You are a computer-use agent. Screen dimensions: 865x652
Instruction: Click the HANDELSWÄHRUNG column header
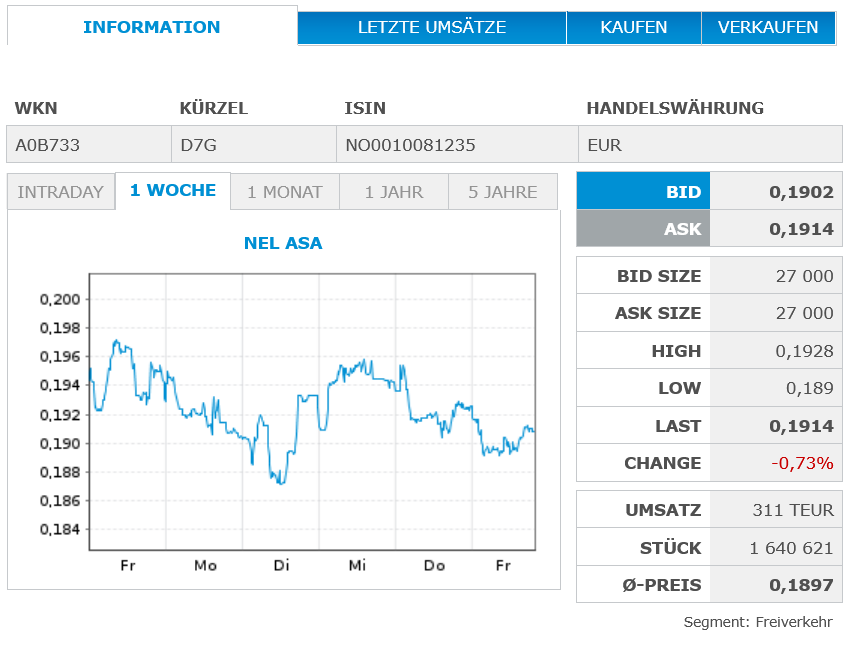pyautogui.click(x=675, y=108)
